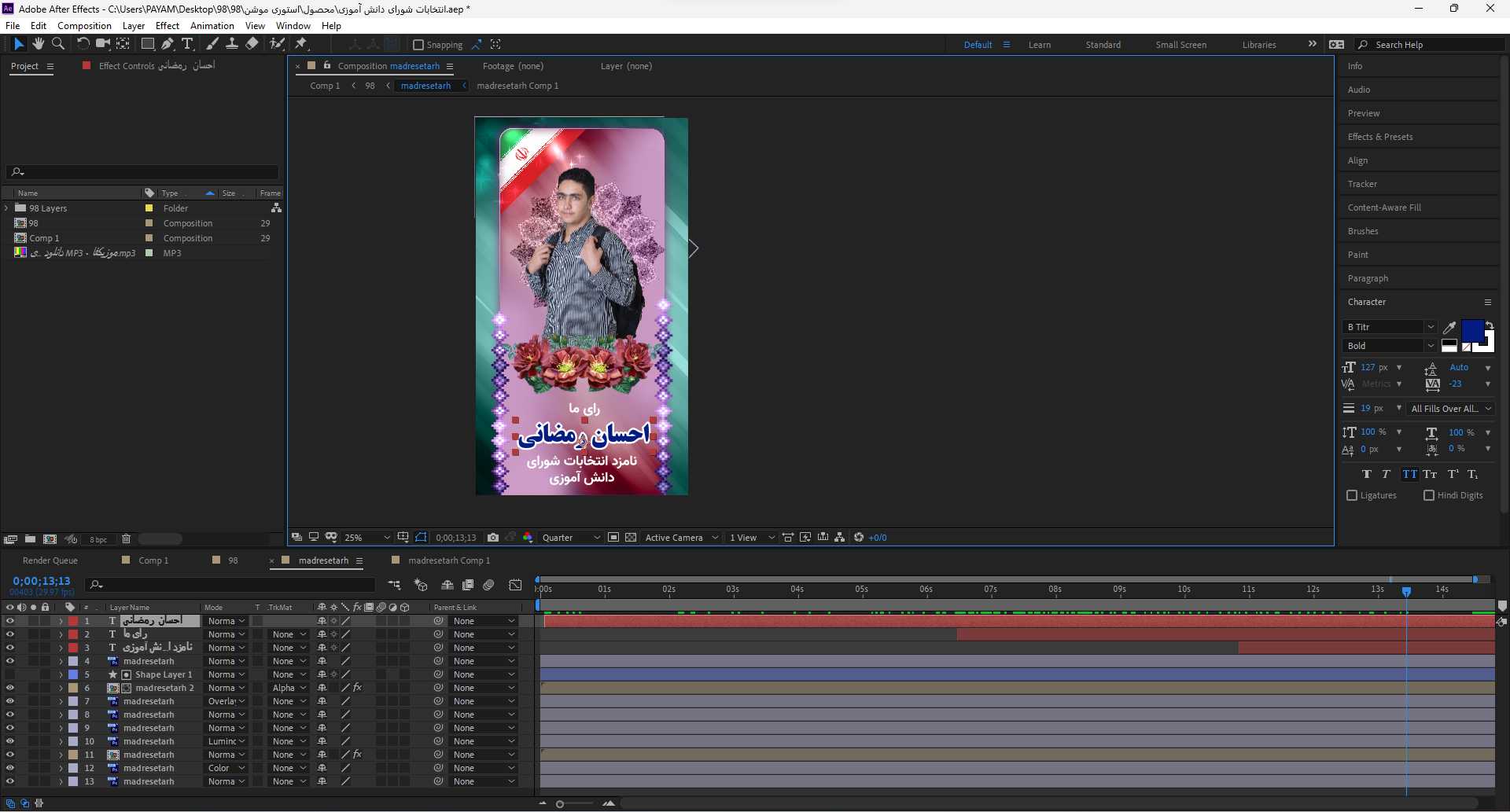Viewport: 1510px width, 812px height.
Task: Open the B Titr font dropdown
Action: [x=1390, y=327]
